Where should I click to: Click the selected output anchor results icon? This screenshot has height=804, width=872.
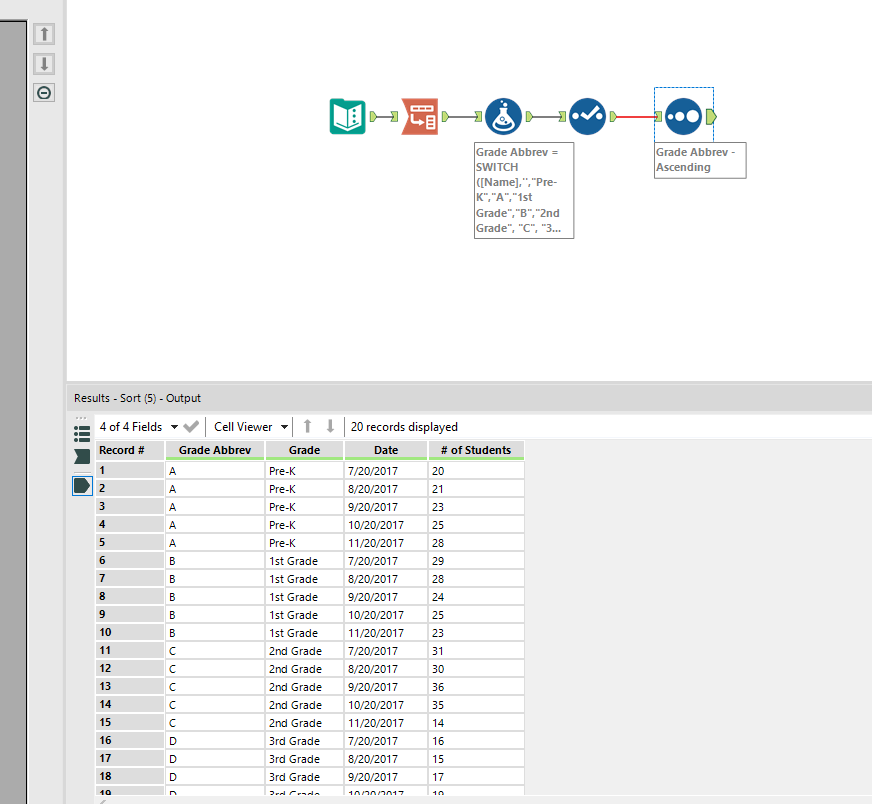[82, 485]
